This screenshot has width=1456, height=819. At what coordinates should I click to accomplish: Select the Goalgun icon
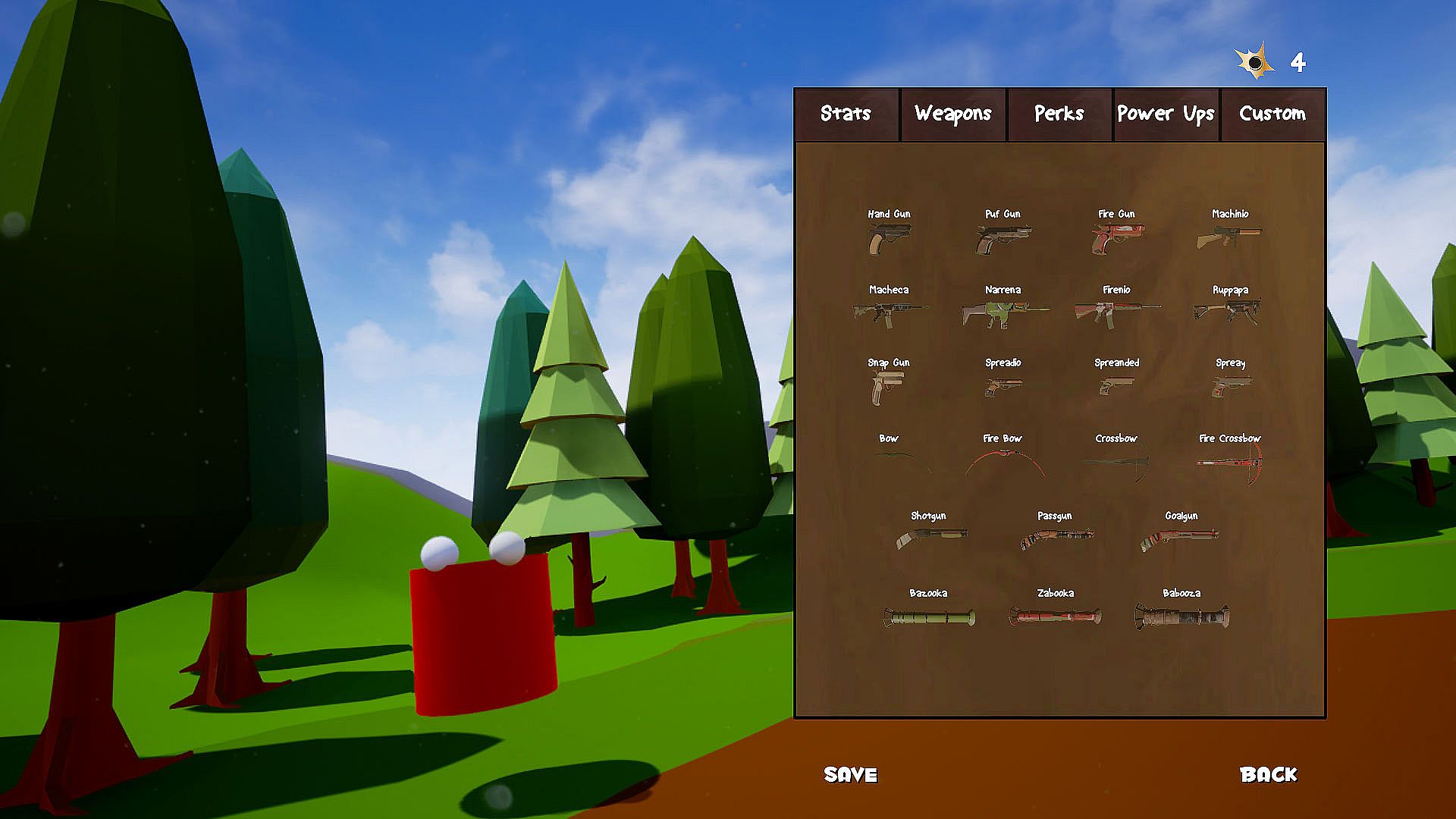[1180, 538]
